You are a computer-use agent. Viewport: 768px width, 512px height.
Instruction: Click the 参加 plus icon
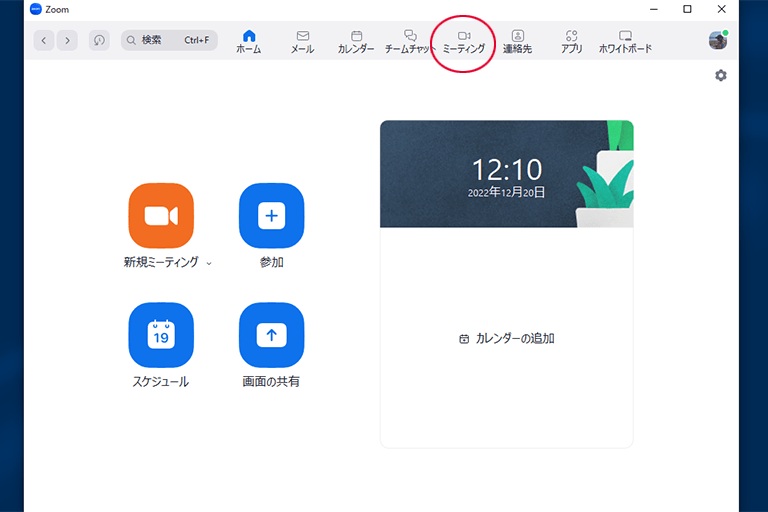coord(271,216)
